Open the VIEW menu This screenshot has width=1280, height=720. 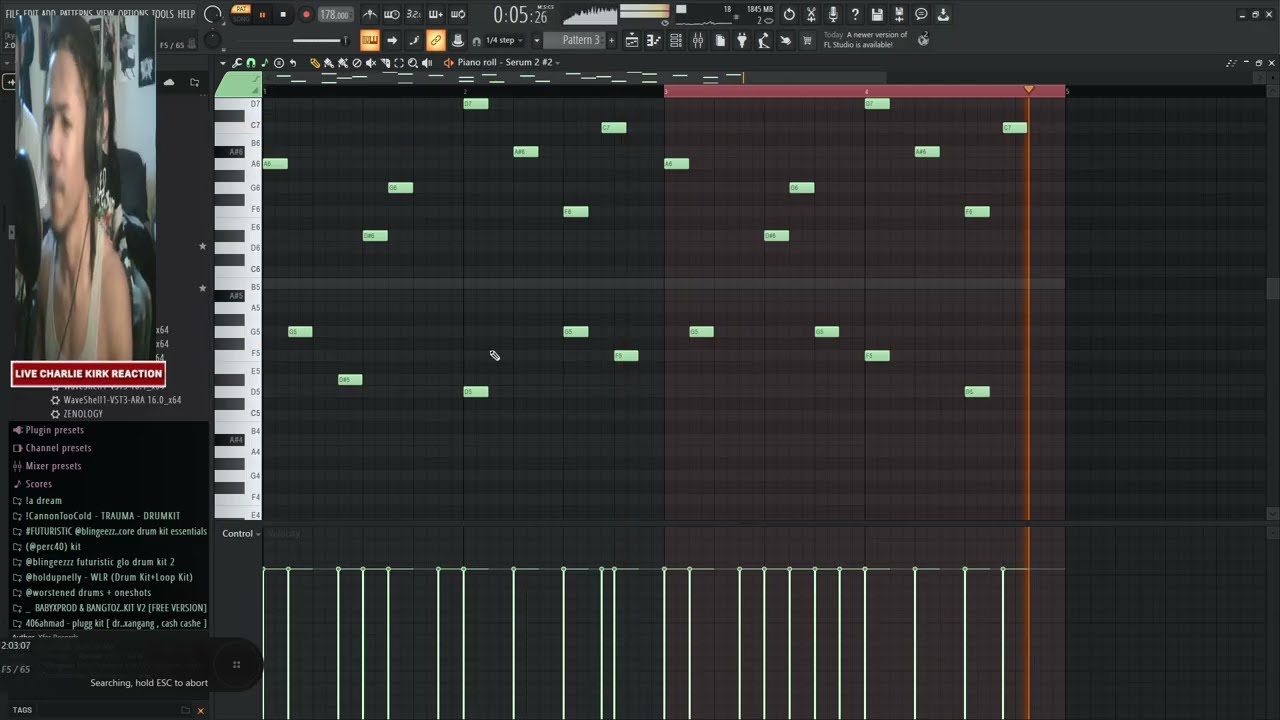[x=105, y=14]
